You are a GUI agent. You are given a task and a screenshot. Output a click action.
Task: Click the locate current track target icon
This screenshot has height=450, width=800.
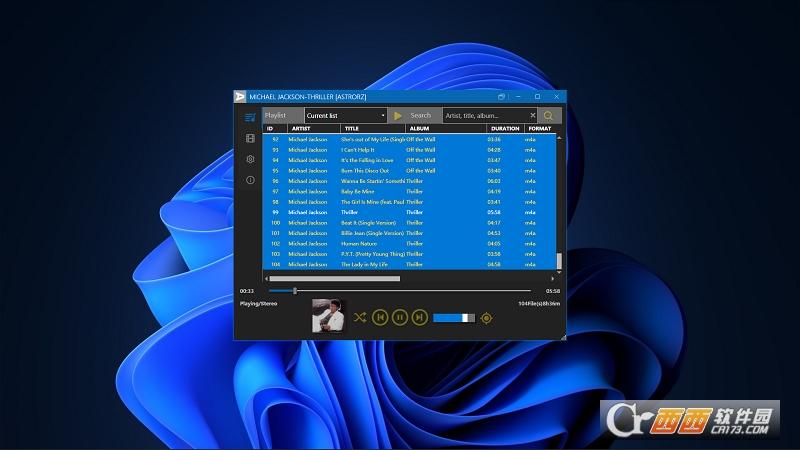pyautogui.click(x=486, y=318)
